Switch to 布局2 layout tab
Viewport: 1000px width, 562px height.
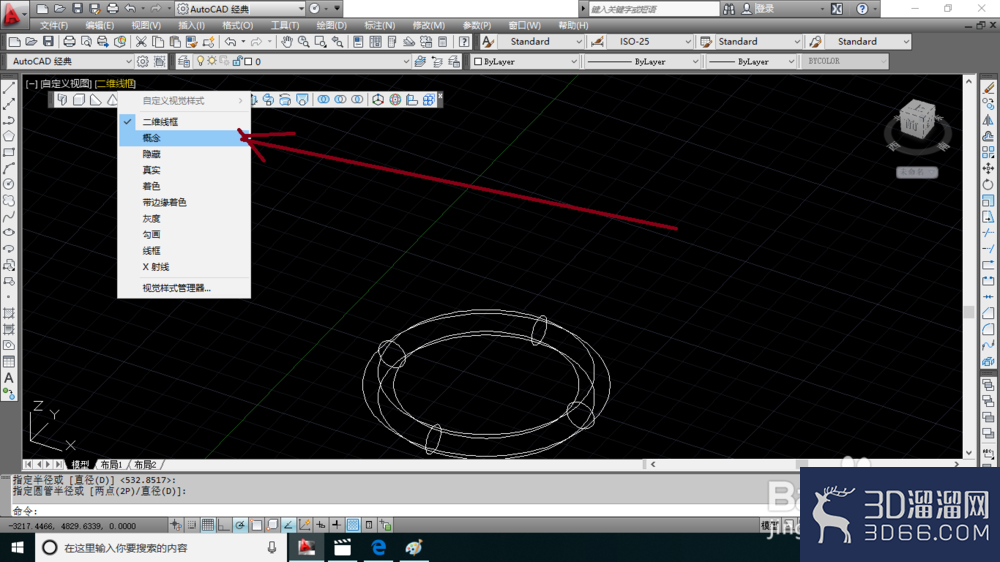click(145, 464)
